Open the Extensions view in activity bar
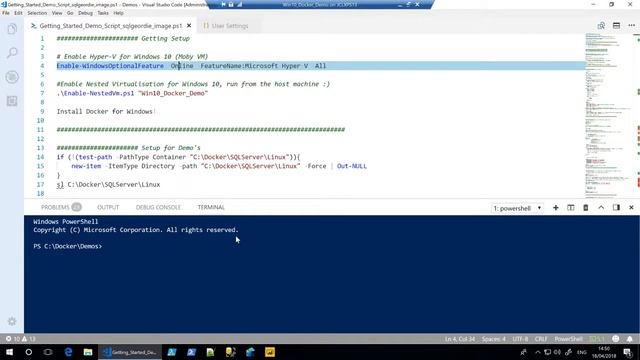Viewport: 640px width, 360px height. click(x=12, y=101)
